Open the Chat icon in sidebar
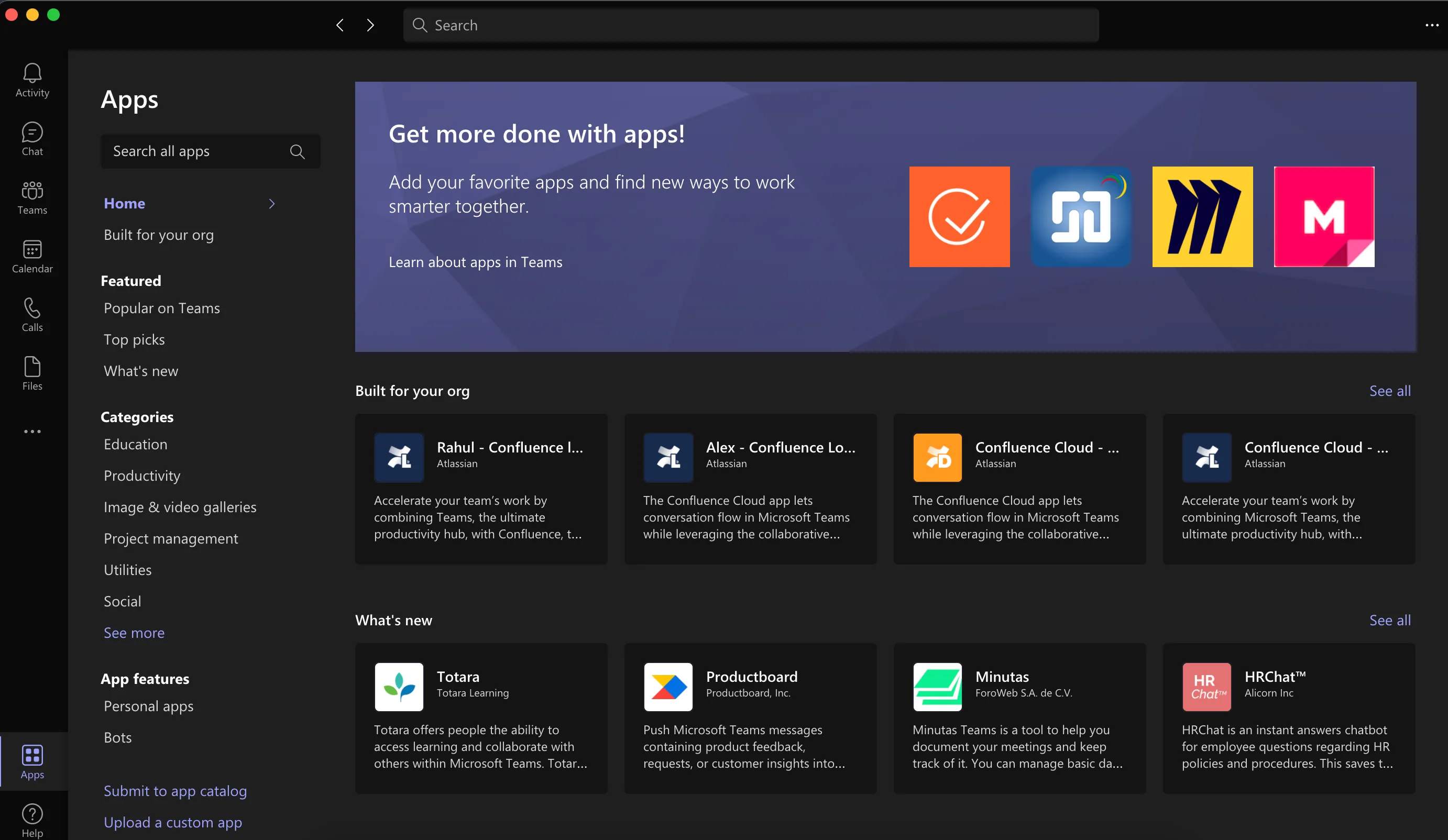This screenshot has height=840, width=1448. click(32, 138)
